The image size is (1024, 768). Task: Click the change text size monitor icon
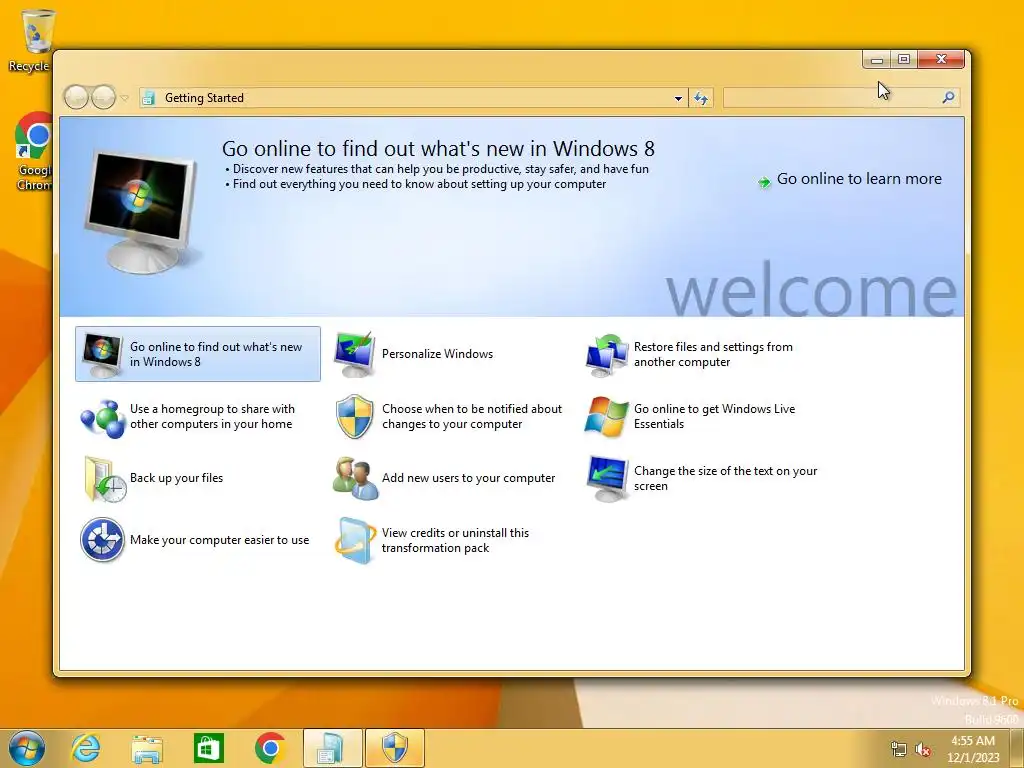[607, 479]
